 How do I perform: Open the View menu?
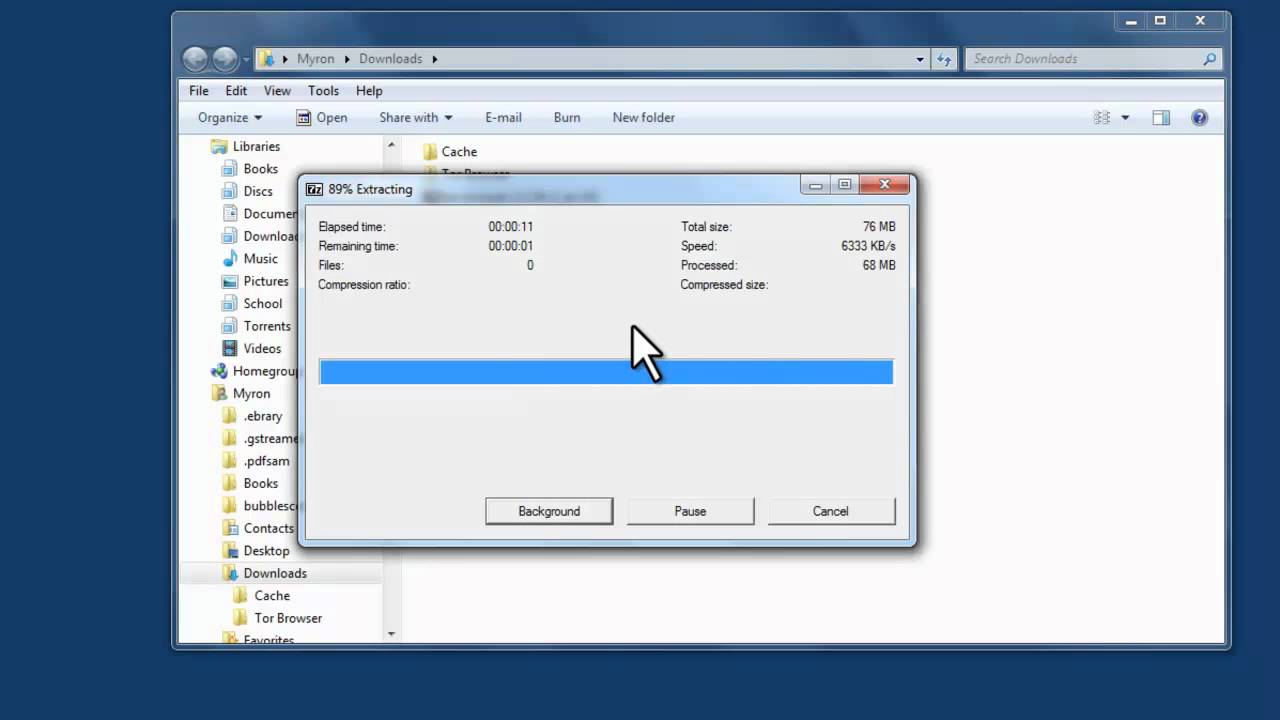(x=277, y=90)
